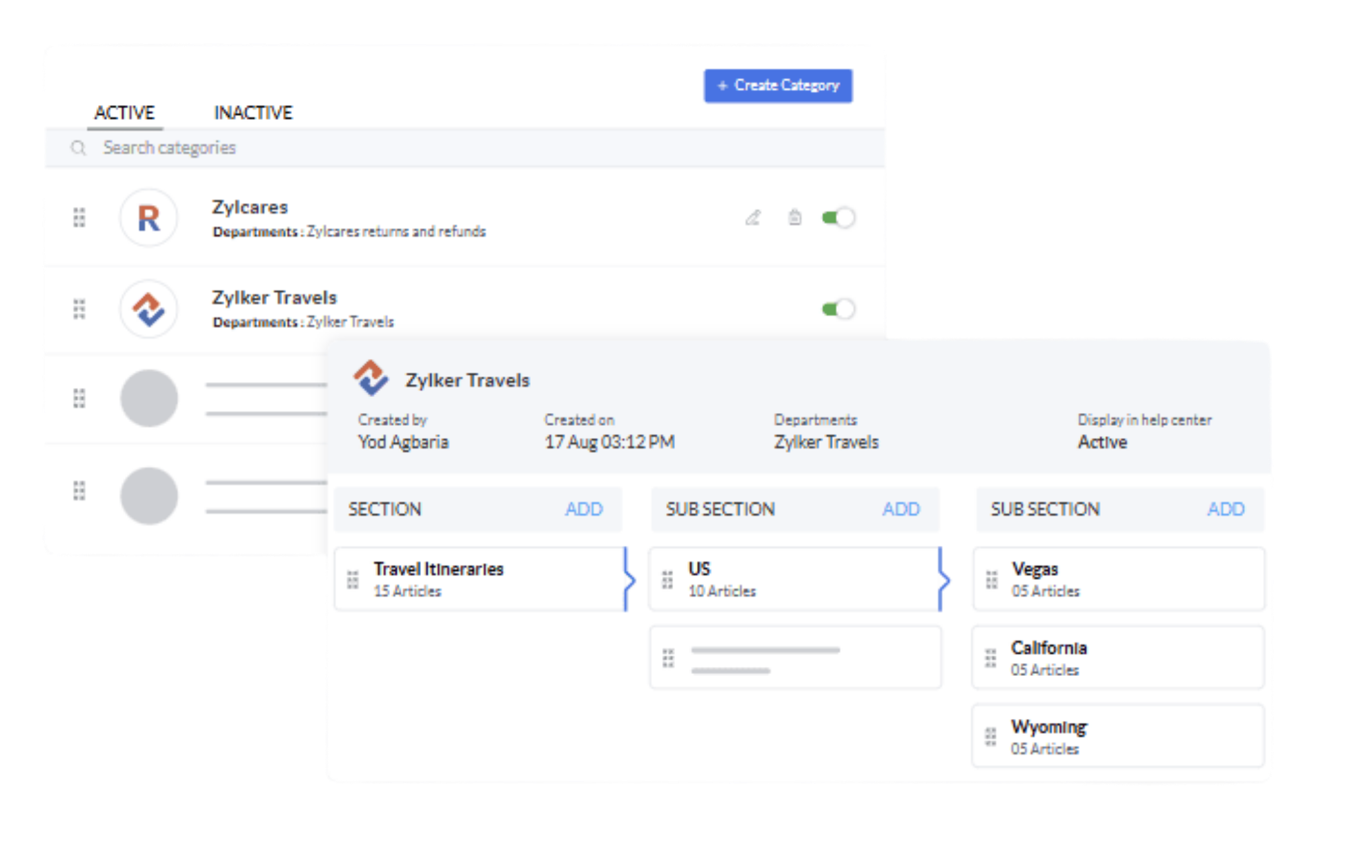The height and width of the screenshot is (868, 1372).
Task: Click the delete trash icon for Zylcares
Action: [795, 218]
